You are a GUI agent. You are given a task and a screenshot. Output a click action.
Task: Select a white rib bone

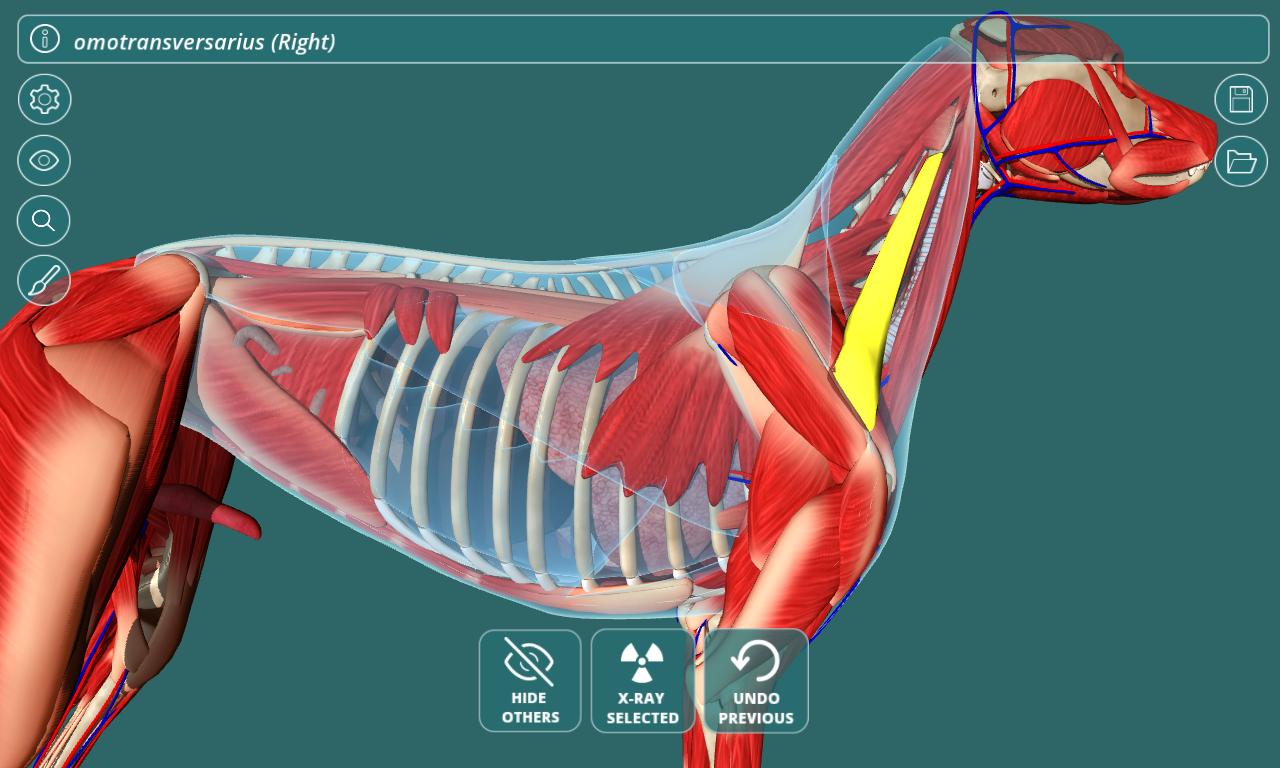coord(468,450)
